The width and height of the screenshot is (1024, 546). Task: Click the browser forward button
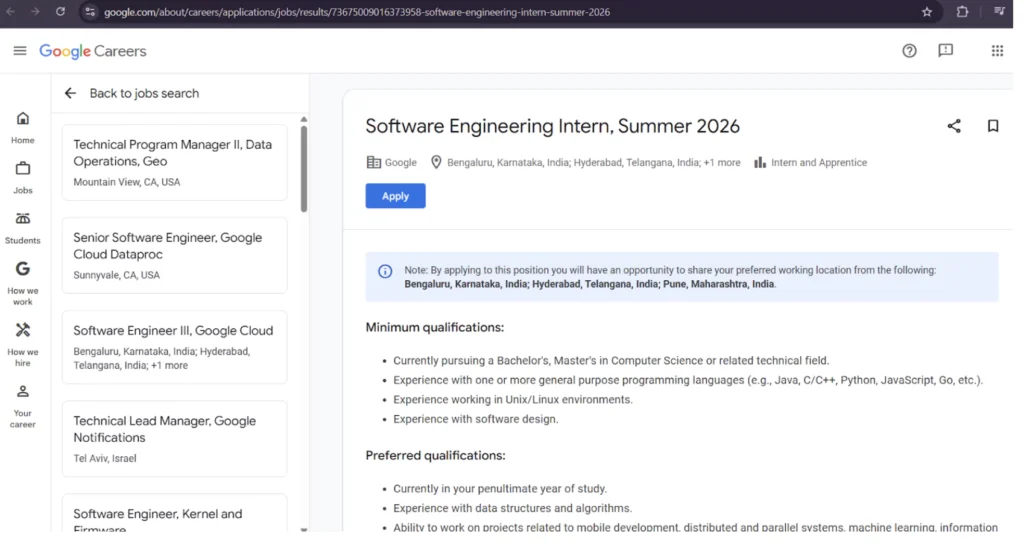(x=35, y=12)
